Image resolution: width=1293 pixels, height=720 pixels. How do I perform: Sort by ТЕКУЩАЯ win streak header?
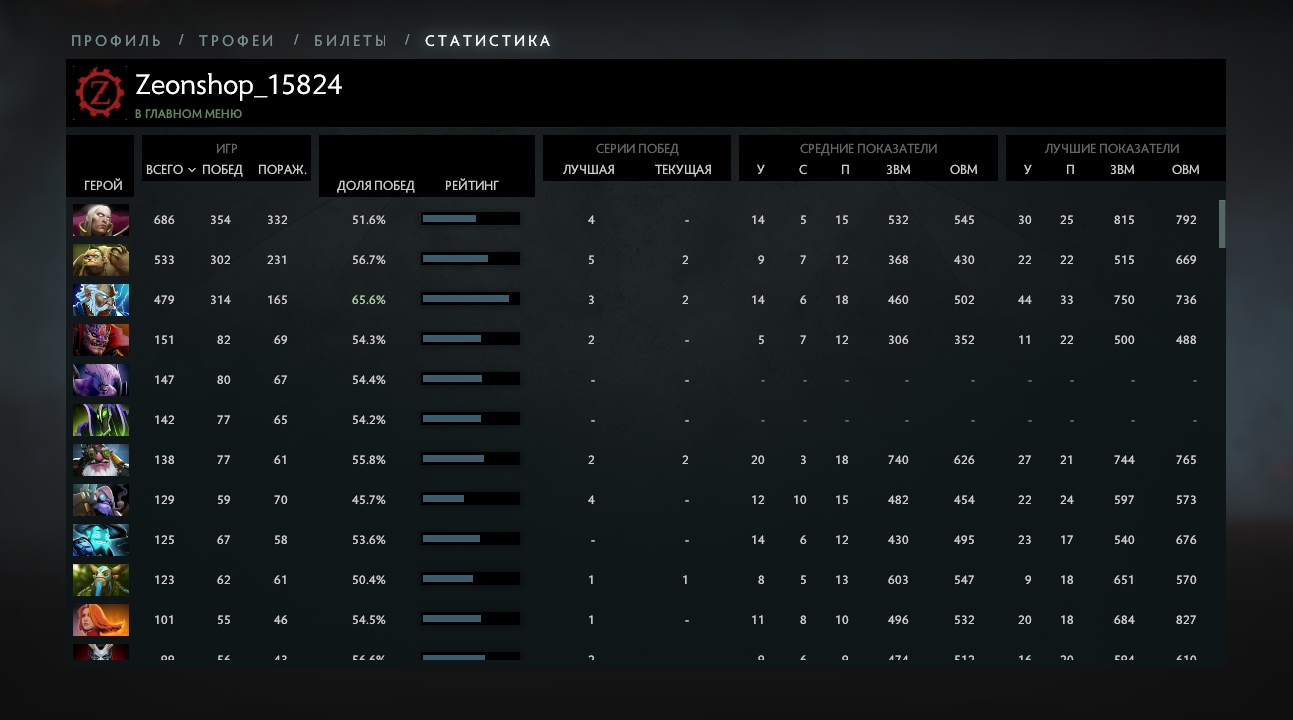pyautogui.click(x=683, y=170)
